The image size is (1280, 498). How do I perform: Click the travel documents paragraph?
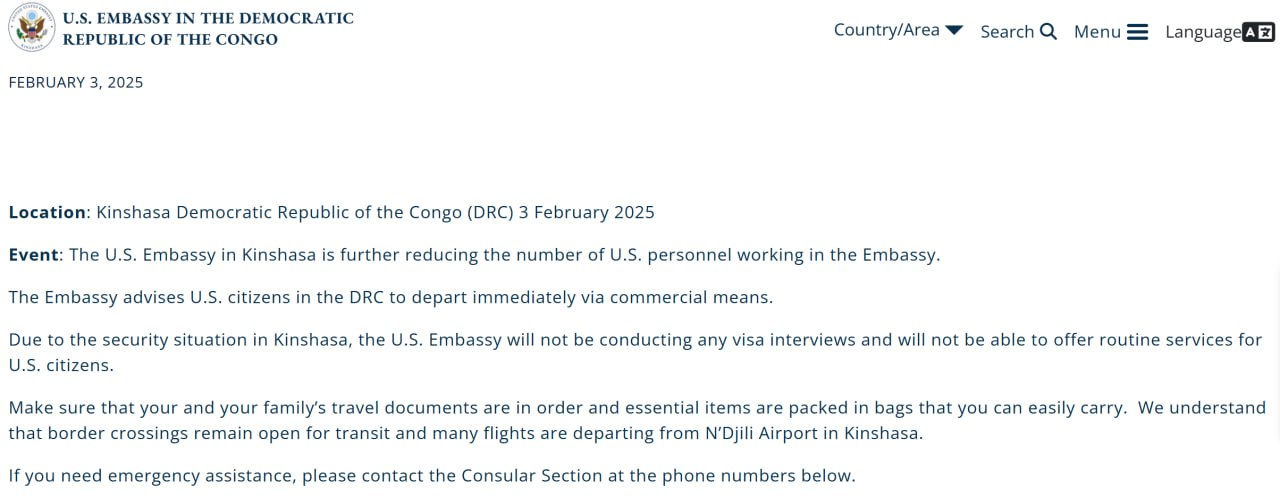tap(637, 408)
